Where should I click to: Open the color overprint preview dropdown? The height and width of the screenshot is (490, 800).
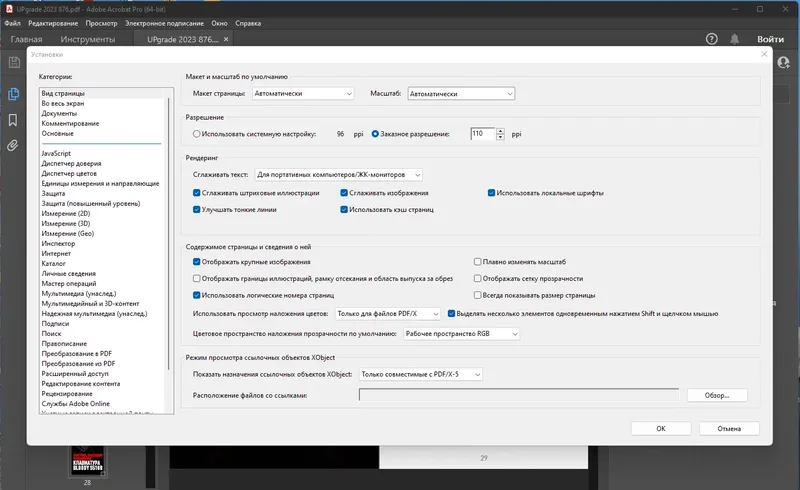pos(388,313)
